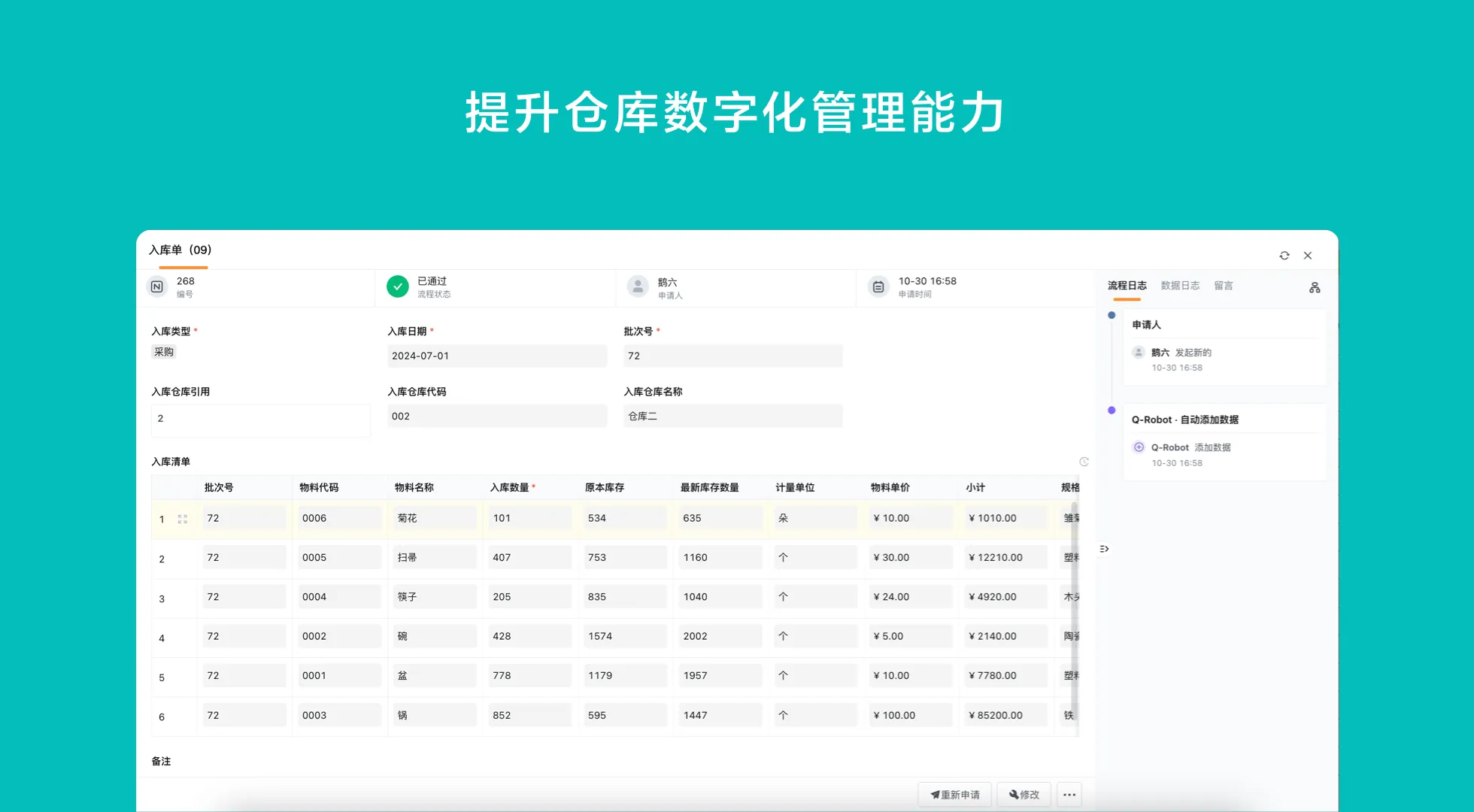Close the 入库单 detail window
Screen dimensions: 1474x812
pos(1308,256)
